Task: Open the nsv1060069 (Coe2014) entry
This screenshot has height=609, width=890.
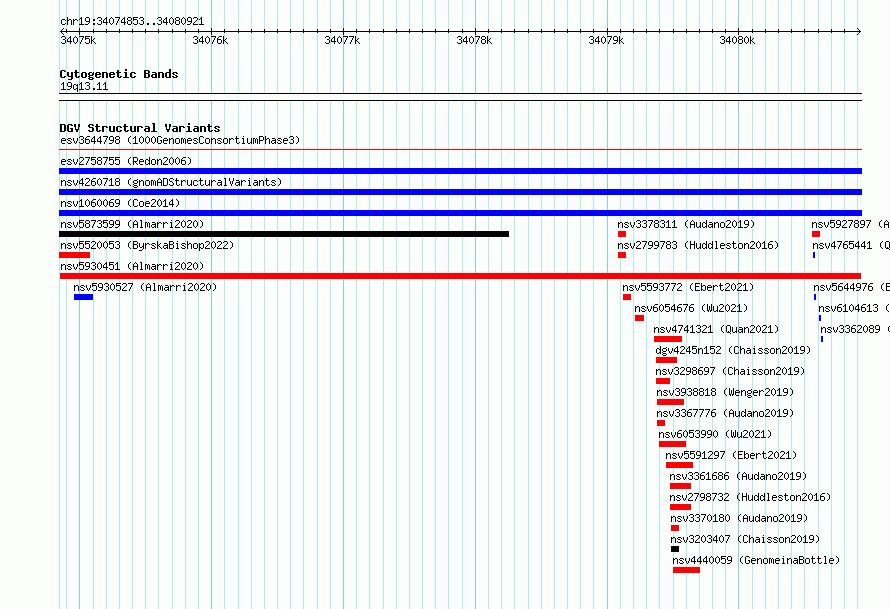Action: pos(120,203)
